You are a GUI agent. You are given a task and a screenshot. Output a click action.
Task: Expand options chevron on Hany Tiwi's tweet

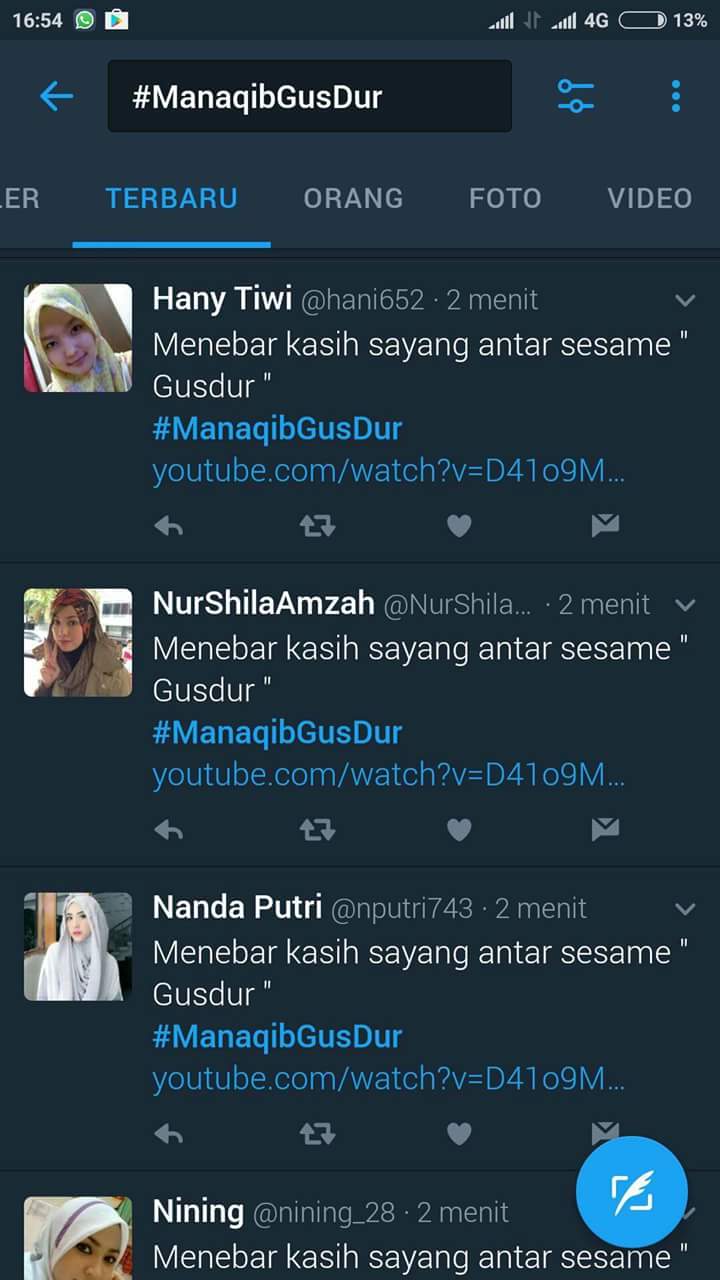tap(685, 300)
